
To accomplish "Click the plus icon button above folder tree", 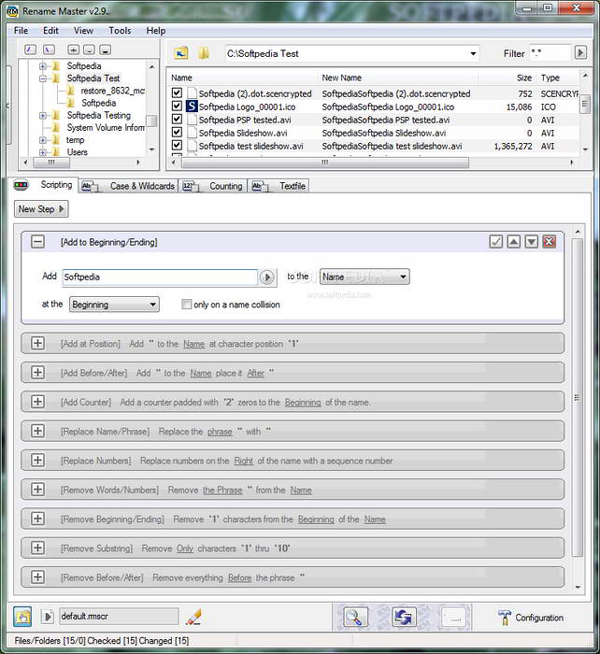I will pyautogui.click(x=73, y=50).
